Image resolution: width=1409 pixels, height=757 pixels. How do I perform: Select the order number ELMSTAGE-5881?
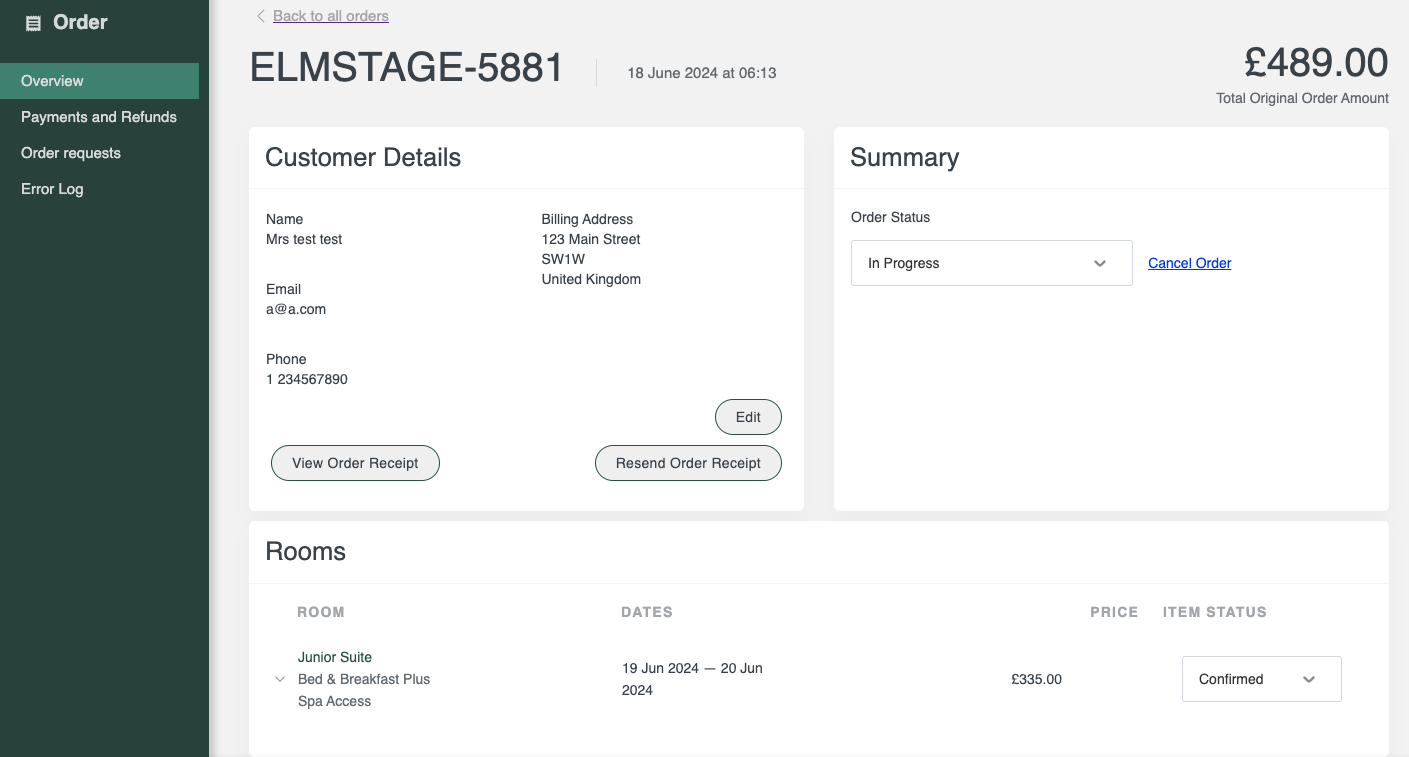[407, 68]
